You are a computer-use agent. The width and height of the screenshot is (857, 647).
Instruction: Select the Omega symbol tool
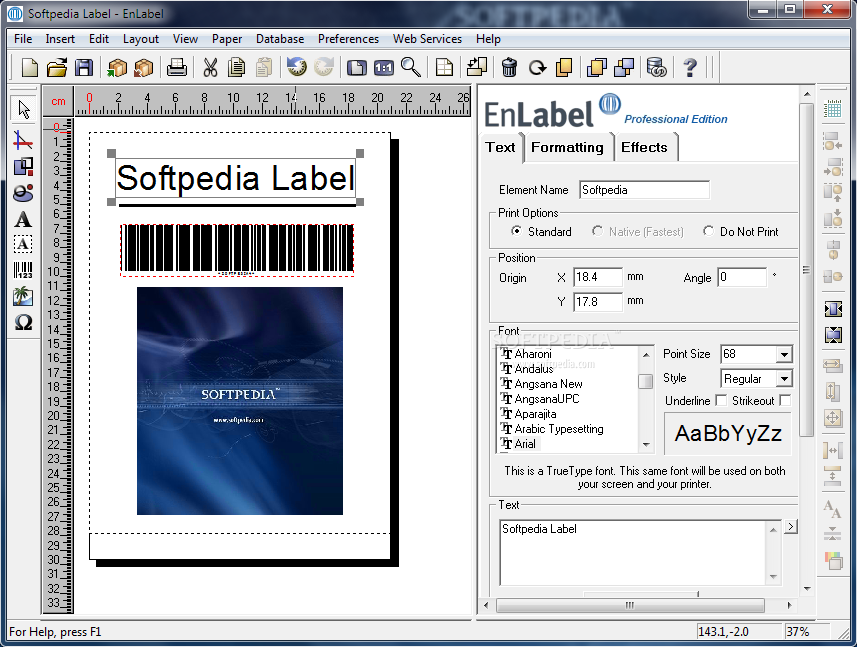pyautogui.click(x=23, y=322)
